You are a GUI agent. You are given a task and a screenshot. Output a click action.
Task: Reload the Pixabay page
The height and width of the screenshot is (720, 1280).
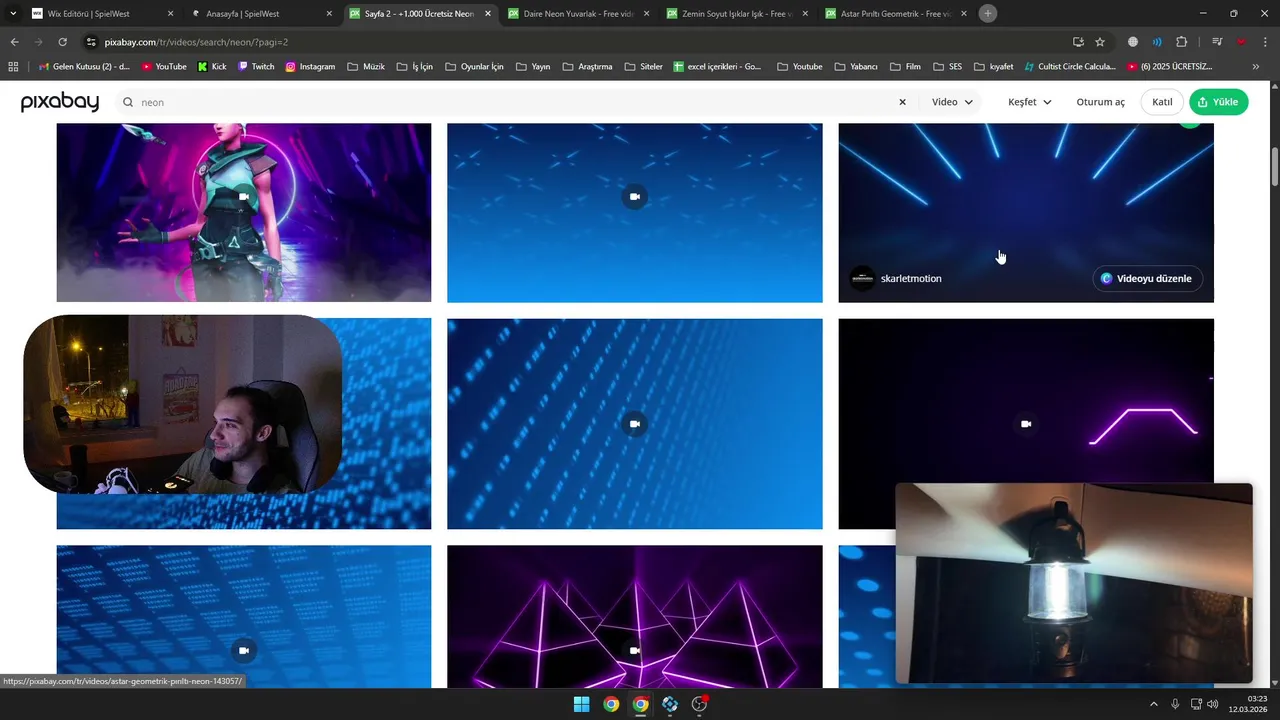coord(62,42)
